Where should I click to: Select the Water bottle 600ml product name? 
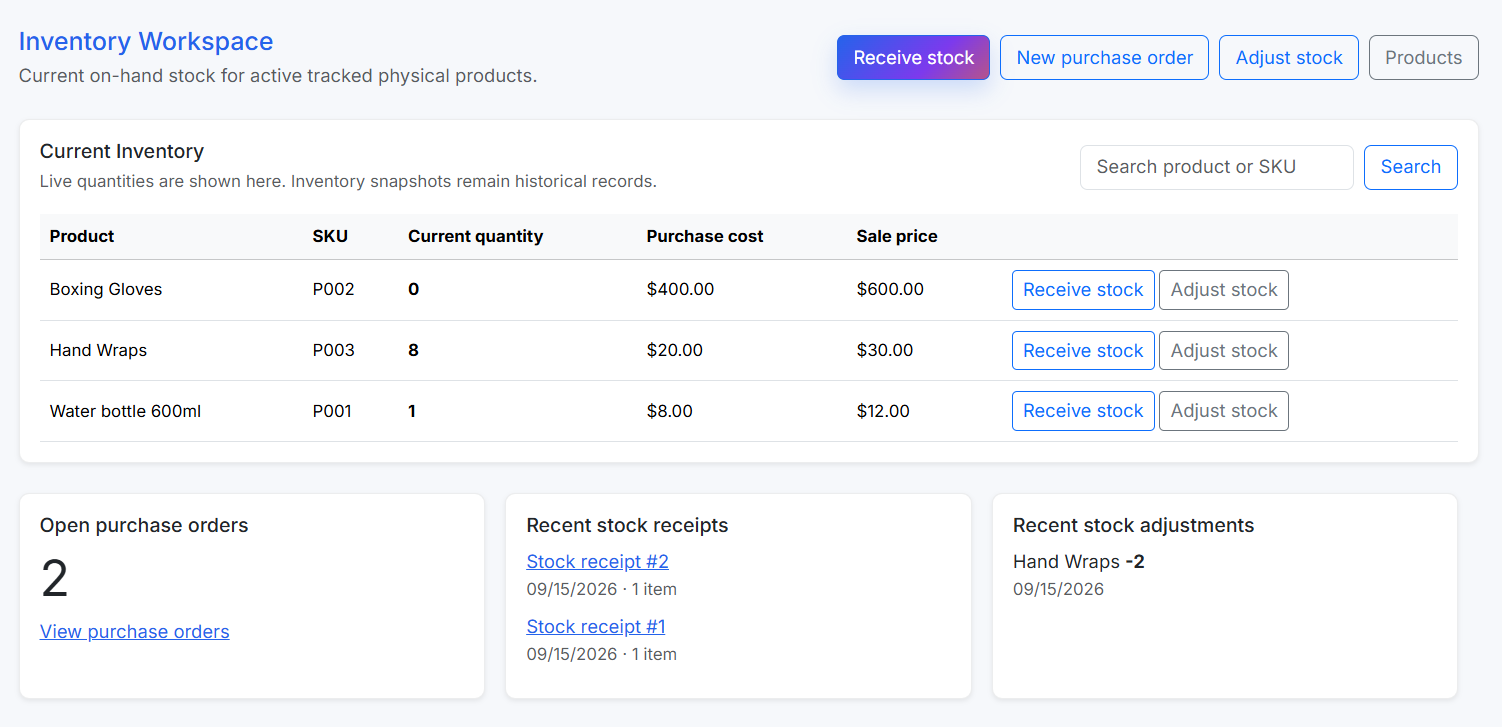[x=125, y=411]
